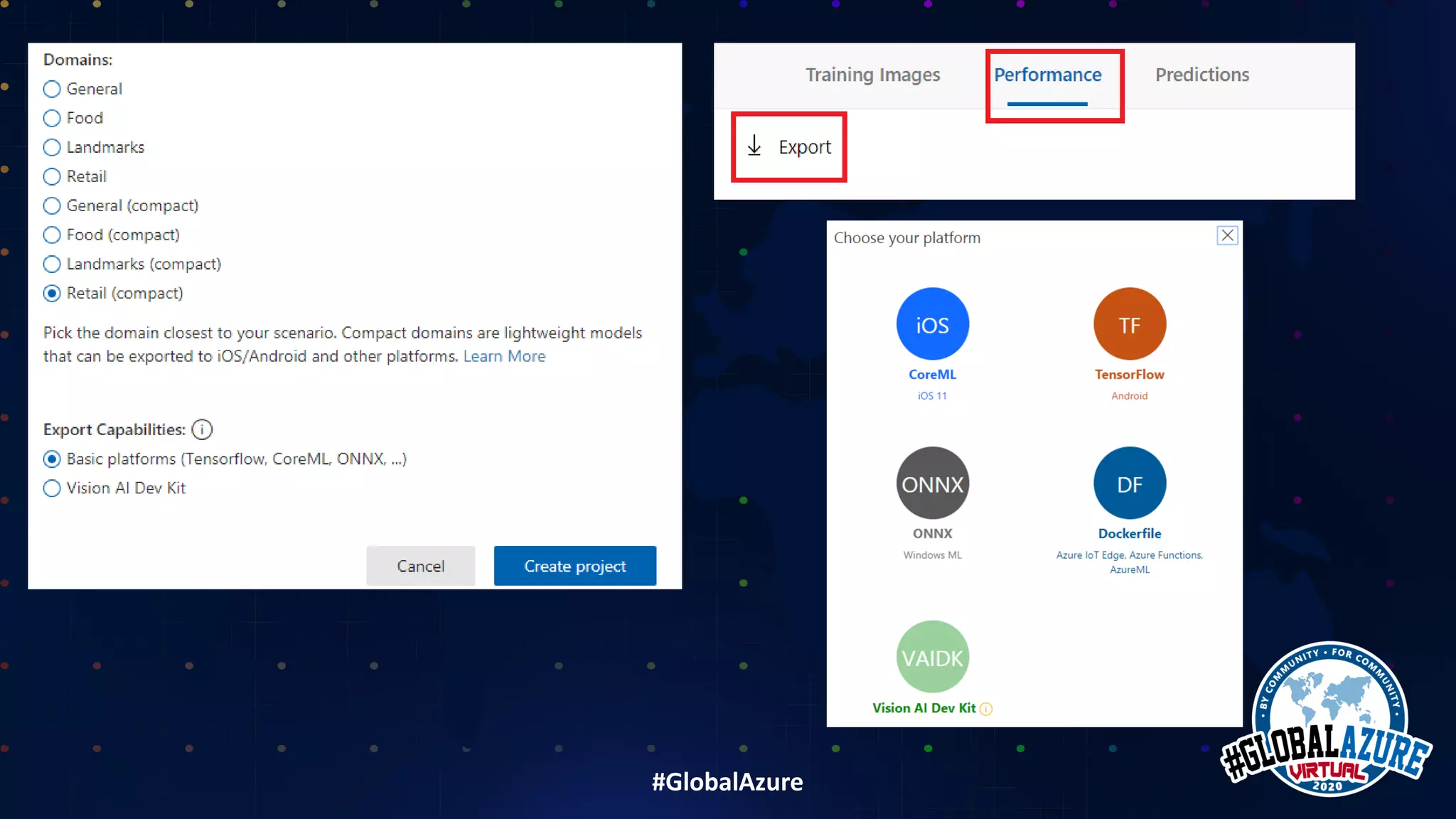The height and width of the screenshot is (819, 1456).
Task: Select the General (compact) domain
Action: tap(52, 206)
